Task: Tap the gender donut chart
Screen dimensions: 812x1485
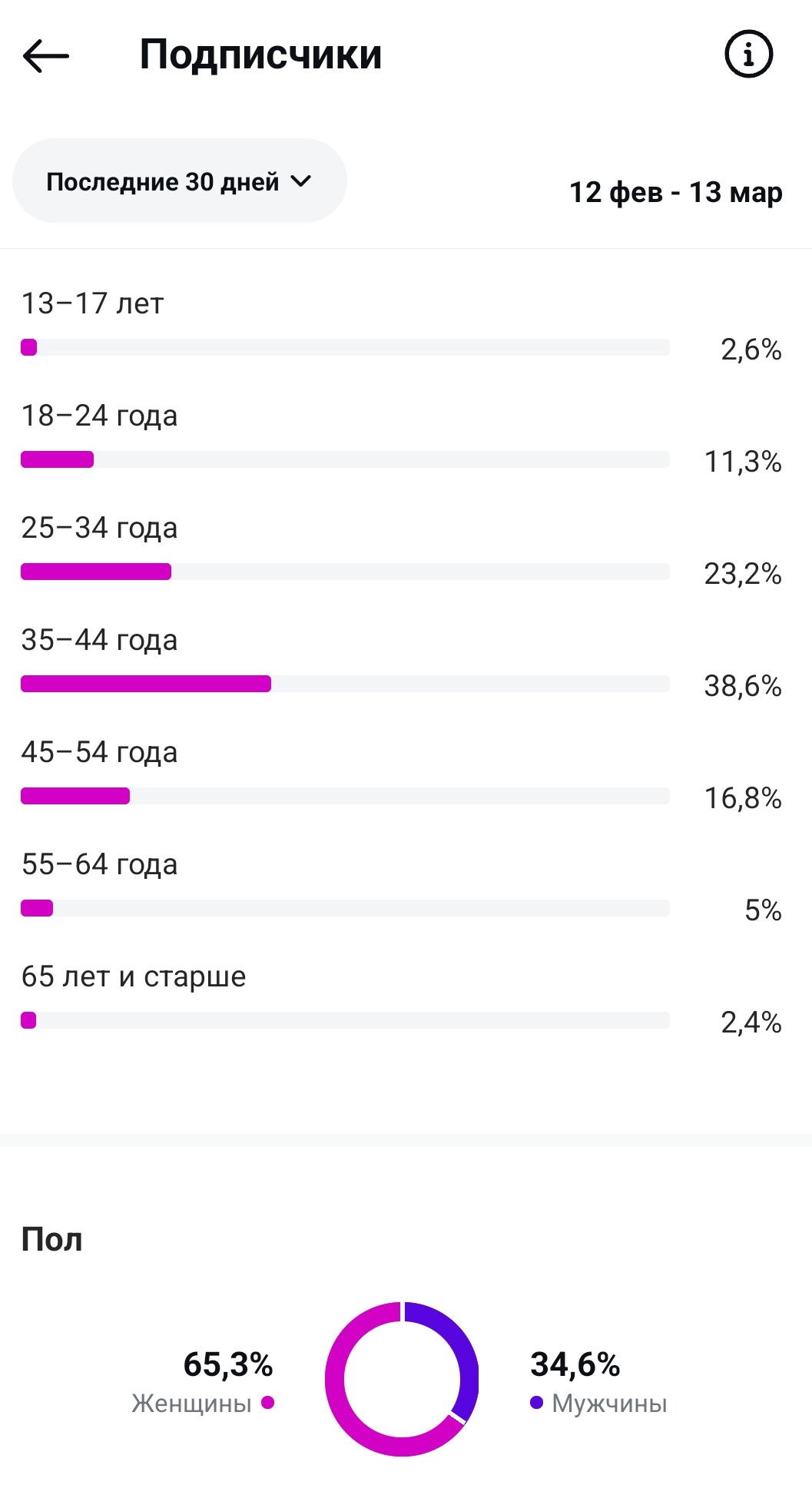Action: tap(402, 1379)
